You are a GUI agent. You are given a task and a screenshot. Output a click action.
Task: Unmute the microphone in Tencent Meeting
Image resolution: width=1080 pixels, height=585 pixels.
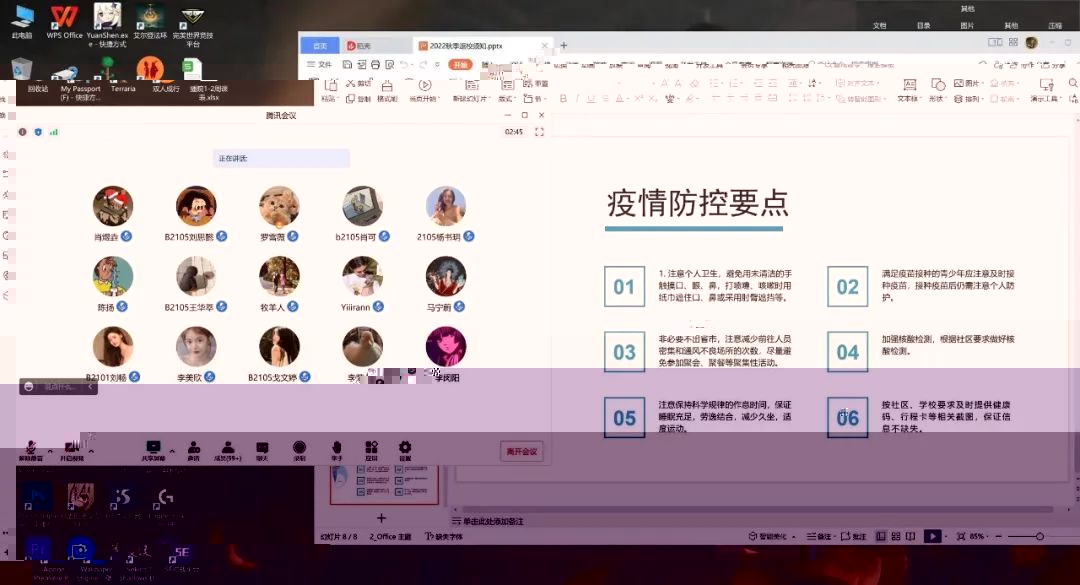click(30, 450)
